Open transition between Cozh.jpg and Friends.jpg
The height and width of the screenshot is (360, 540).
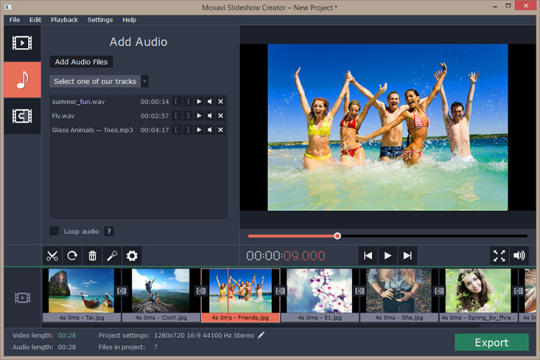click(201, 291)
